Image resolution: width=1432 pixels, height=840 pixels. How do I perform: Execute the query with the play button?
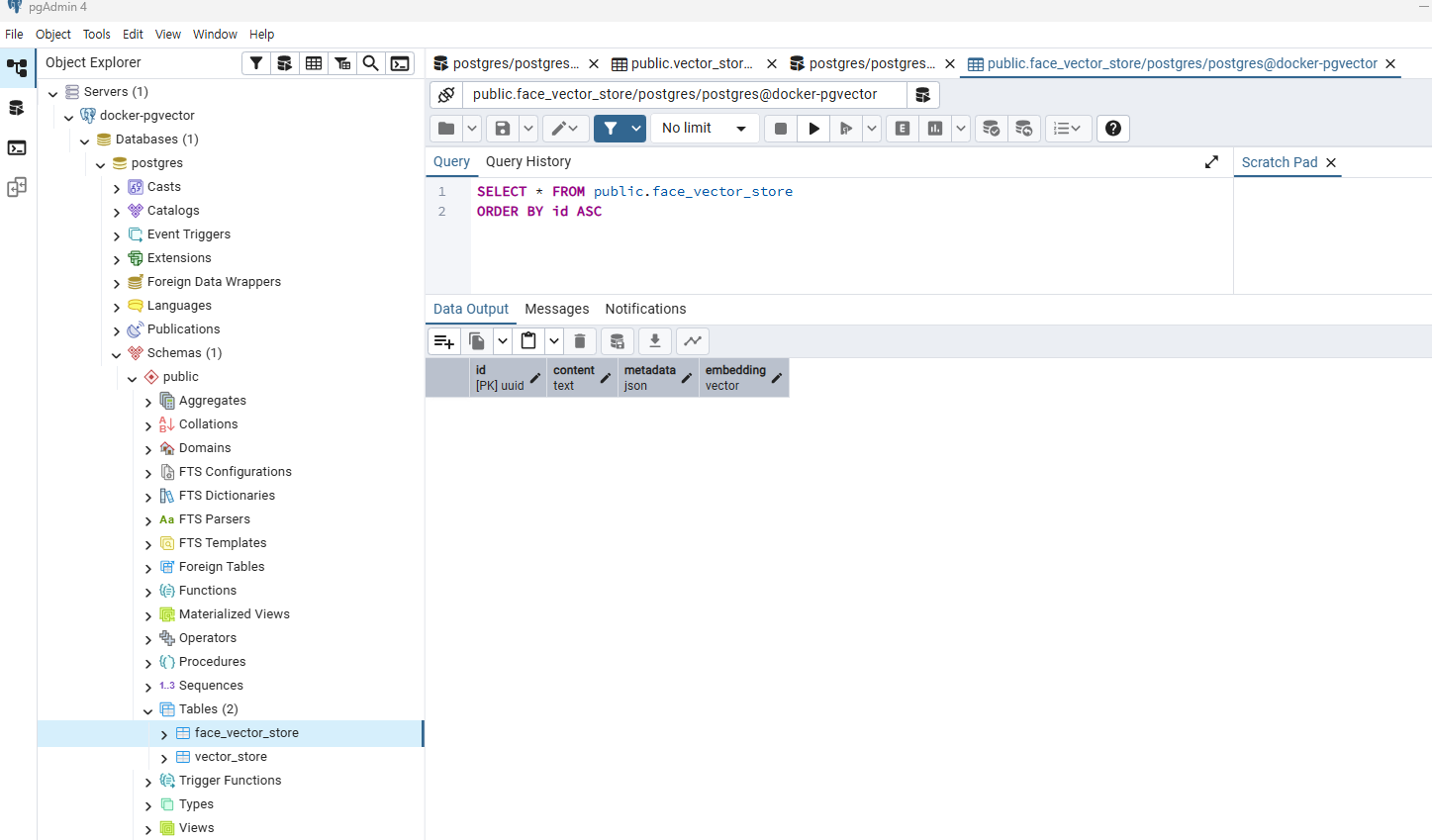tap(813, 129)
